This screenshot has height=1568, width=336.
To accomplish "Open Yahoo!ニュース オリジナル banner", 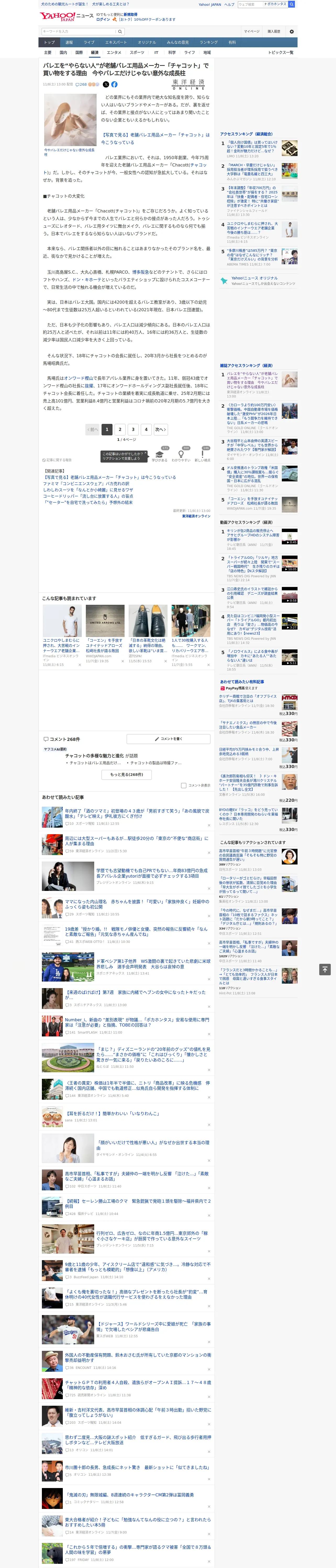I will 259,281.
